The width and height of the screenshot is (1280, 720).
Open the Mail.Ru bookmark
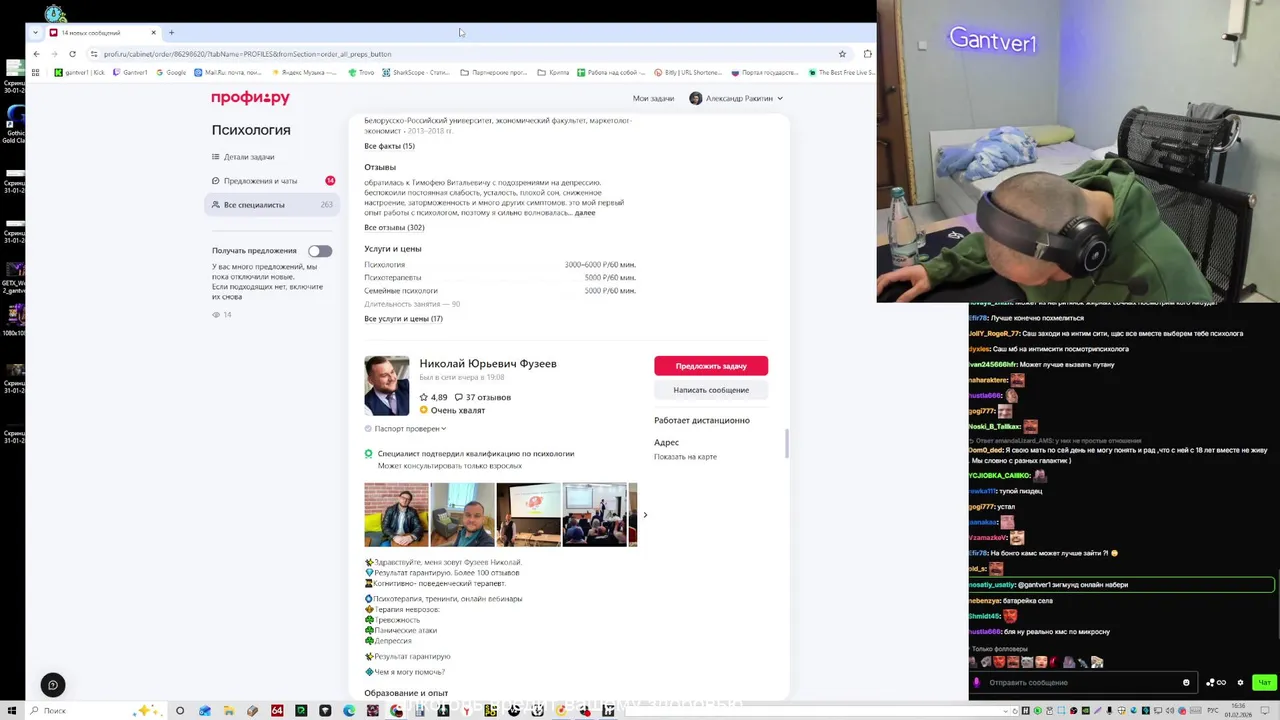coord(228,72)
